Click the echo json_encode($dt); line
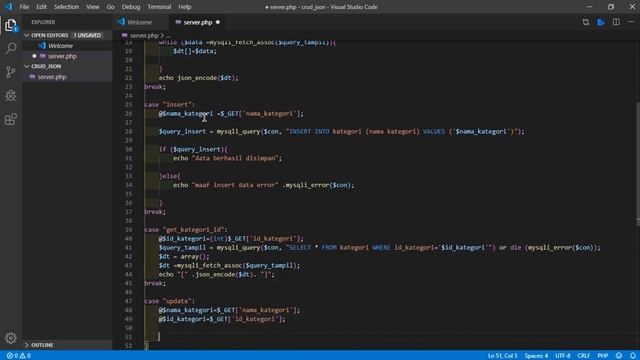This screenshot has height=360, width=640. pyautogui.click(x=198, y=78)
